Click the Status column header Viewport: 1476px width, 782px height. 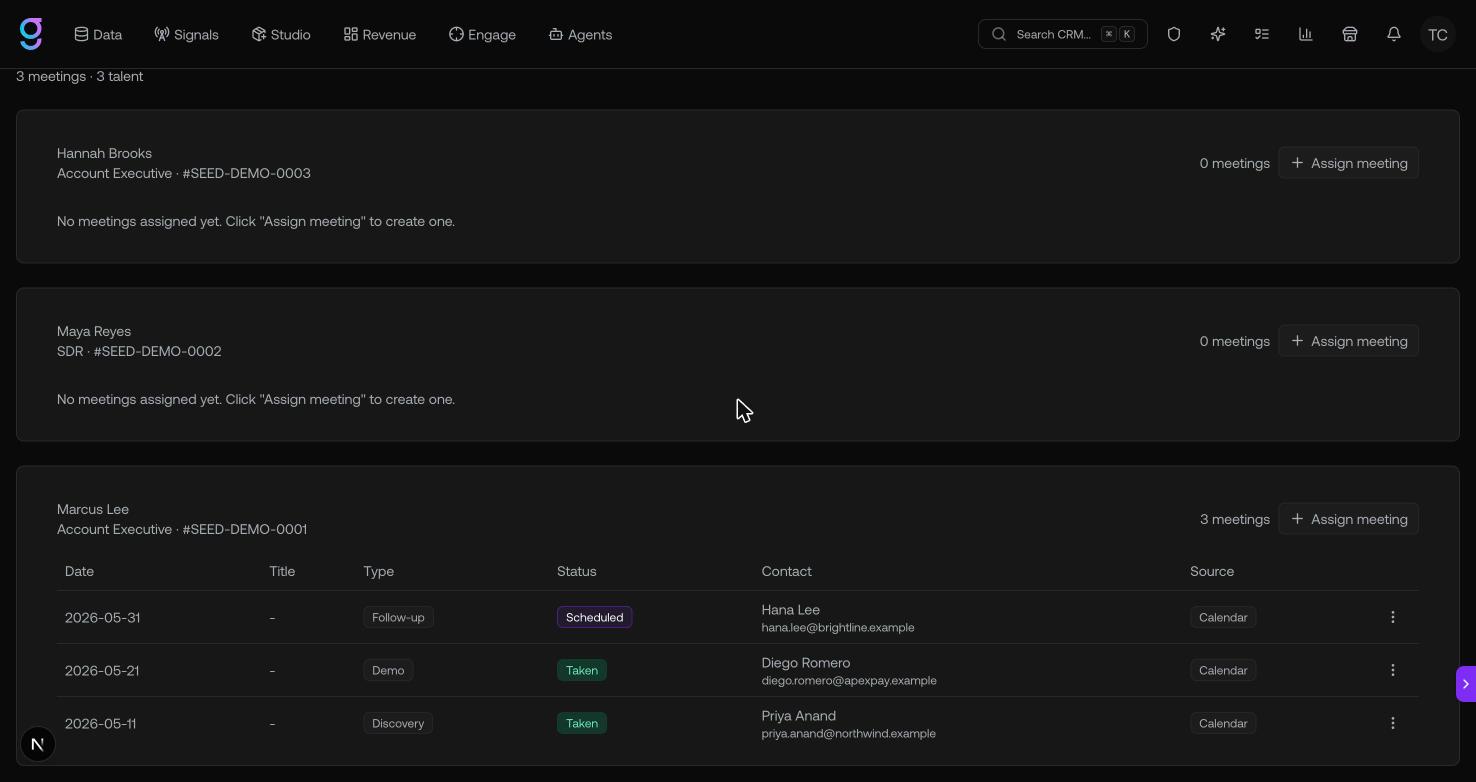tap(576, 571)
